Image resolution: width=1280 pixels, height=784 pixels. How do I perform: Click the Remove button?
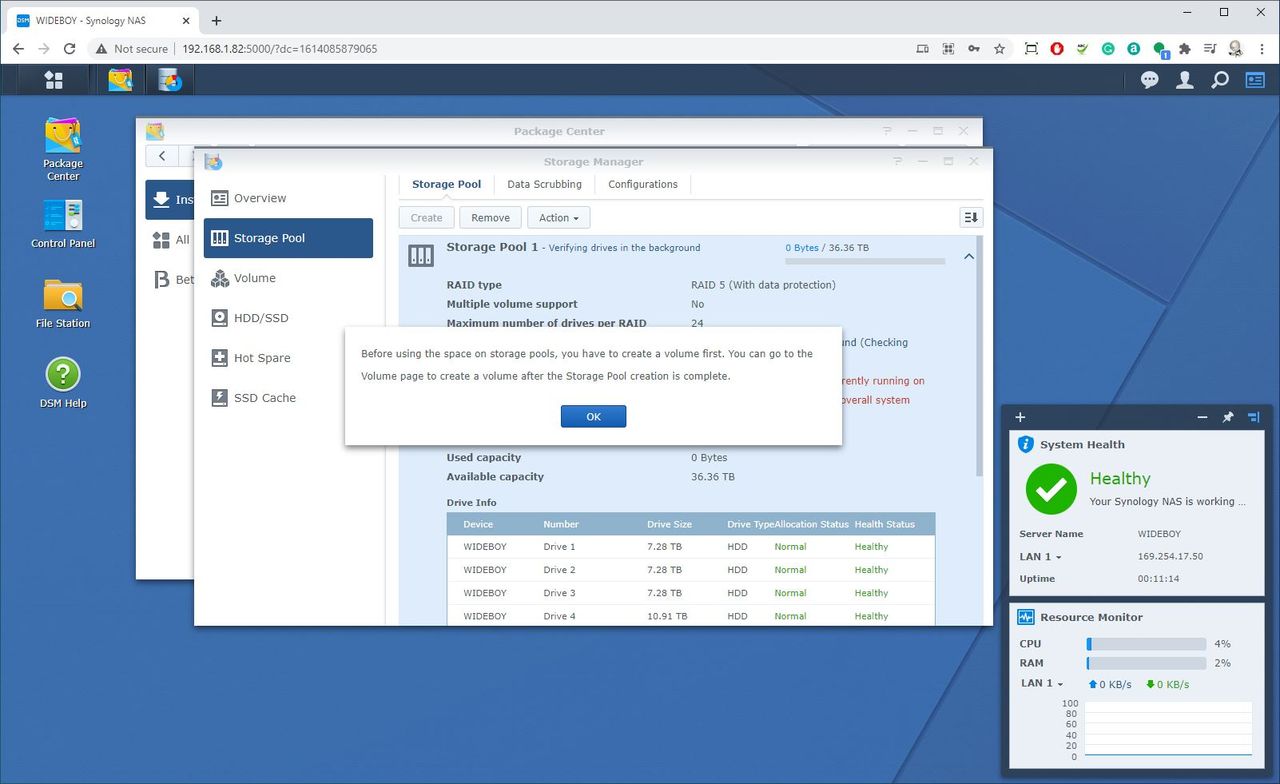pos(490,217)
